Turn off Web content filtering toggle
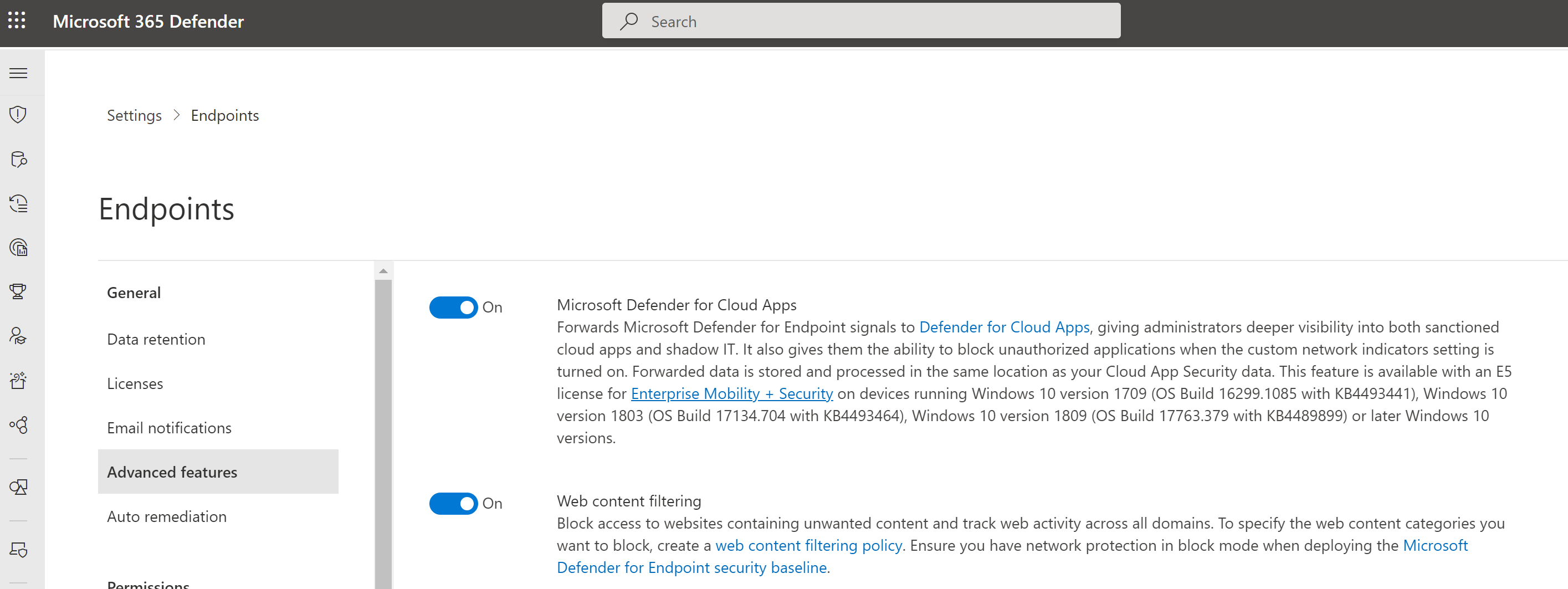This screenshot has width=1568, height=589. (453, 504)
